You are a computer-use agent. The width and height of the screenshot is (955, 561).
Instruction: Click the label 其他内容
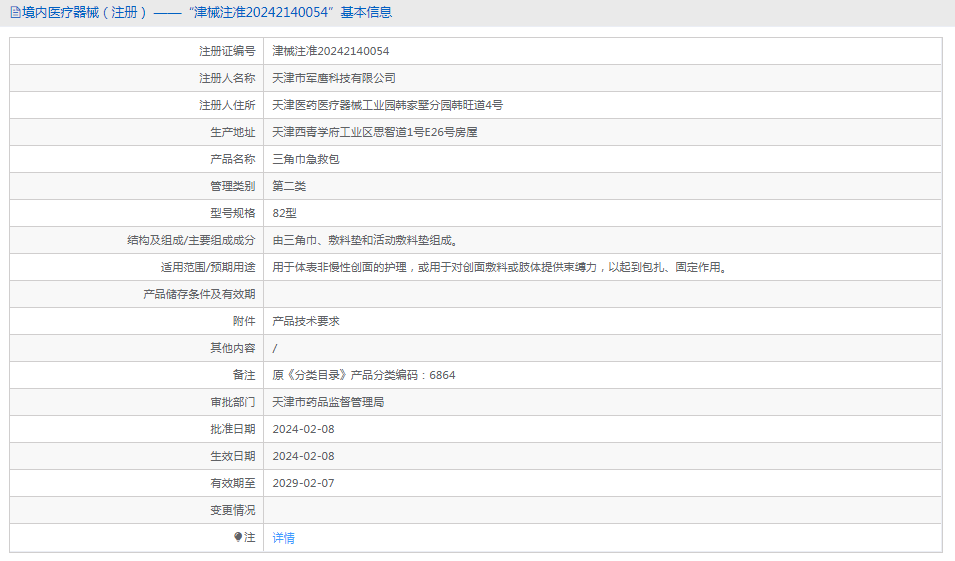pos(233,348)
